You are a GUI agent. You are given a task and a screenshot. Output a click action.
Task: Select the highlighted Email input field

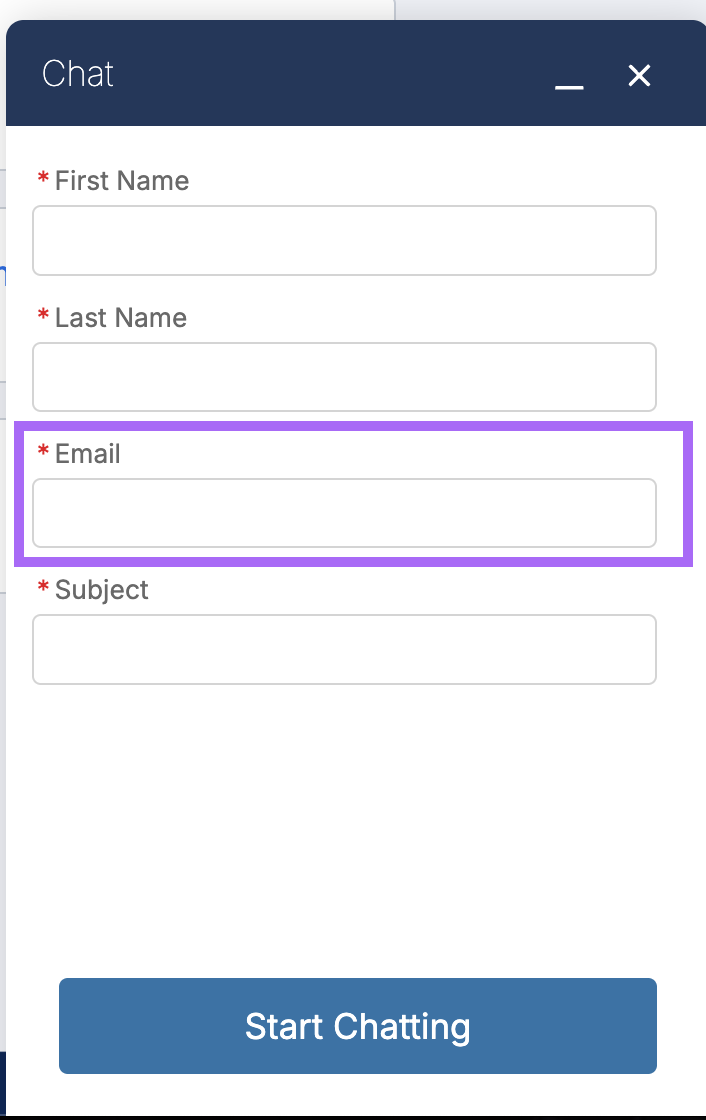344,513
